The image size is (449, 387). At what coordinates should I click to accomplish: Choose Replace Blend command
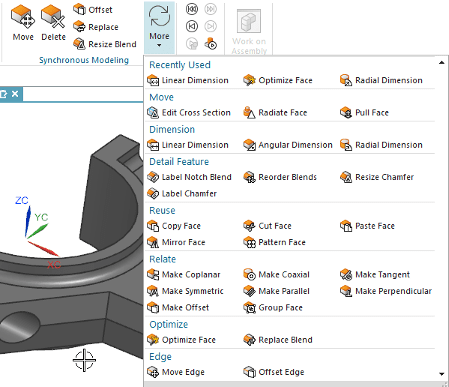click(278, 340)
